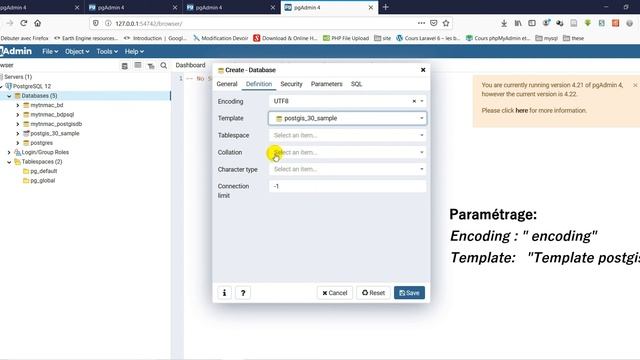Open a new browser tab with the plus
640x360 pixels.
(385, 7)
